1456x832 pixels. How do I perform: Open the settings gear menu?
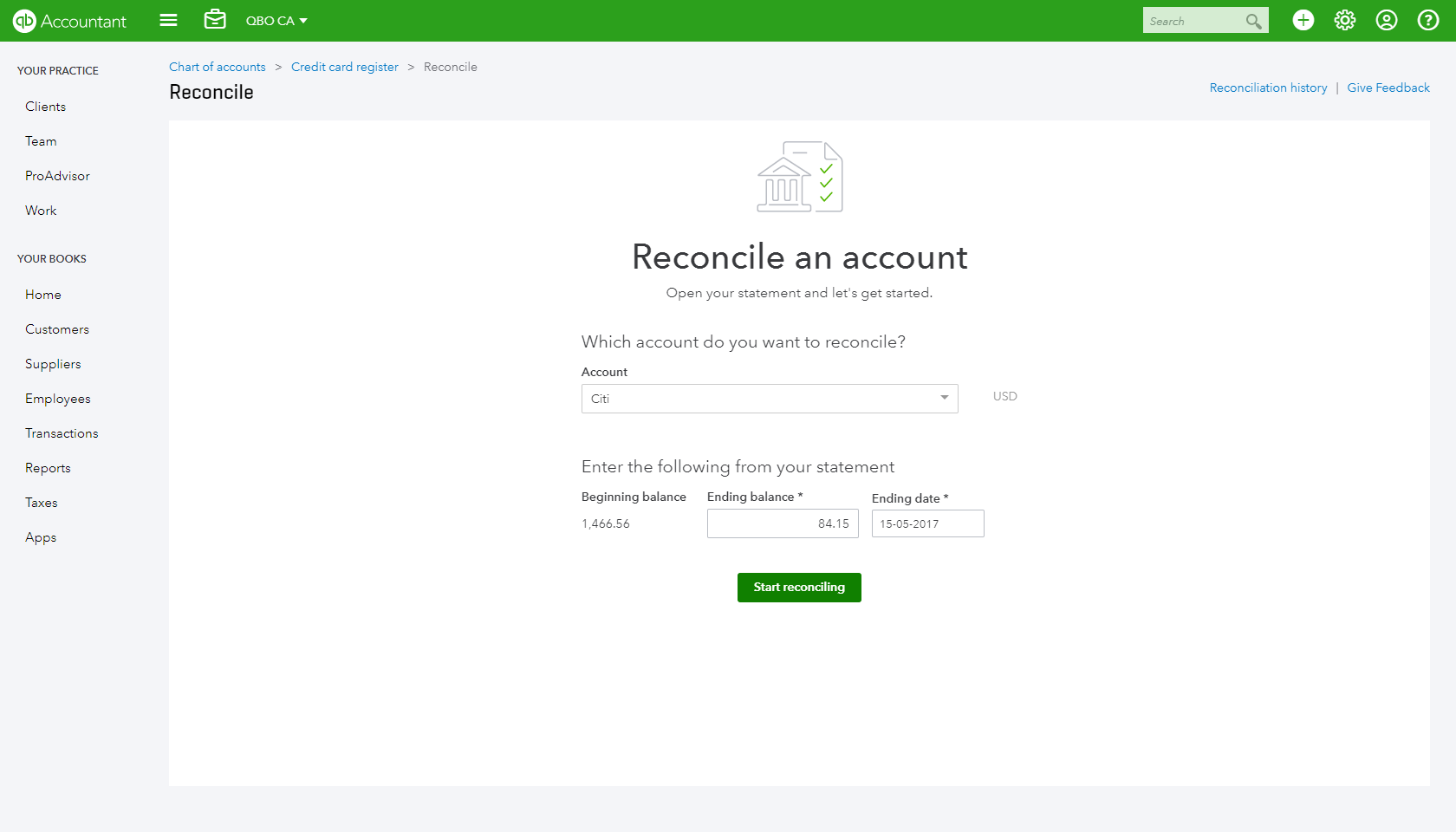1344,20
